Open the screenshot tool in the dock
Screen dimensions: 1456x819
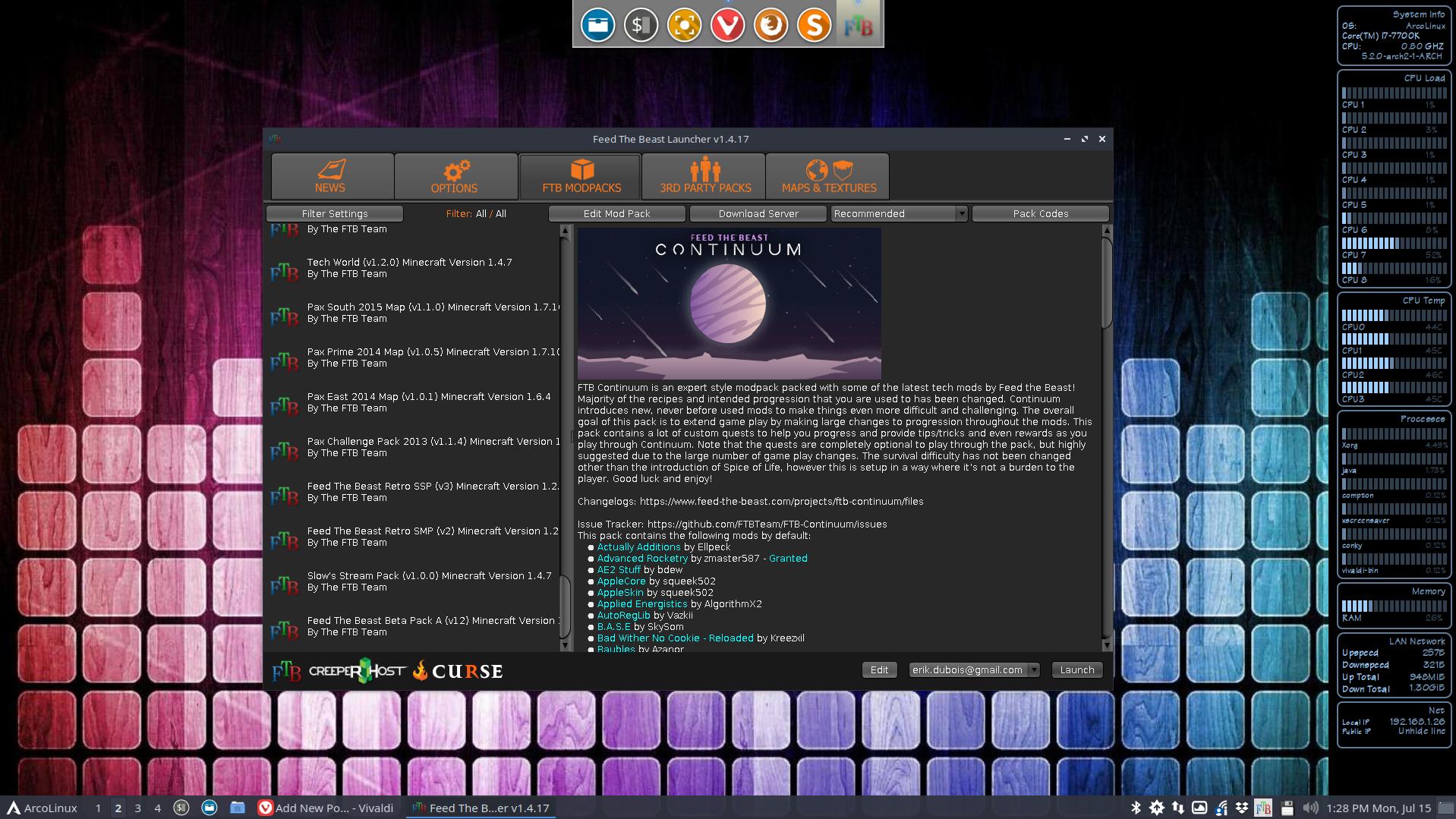684,25
